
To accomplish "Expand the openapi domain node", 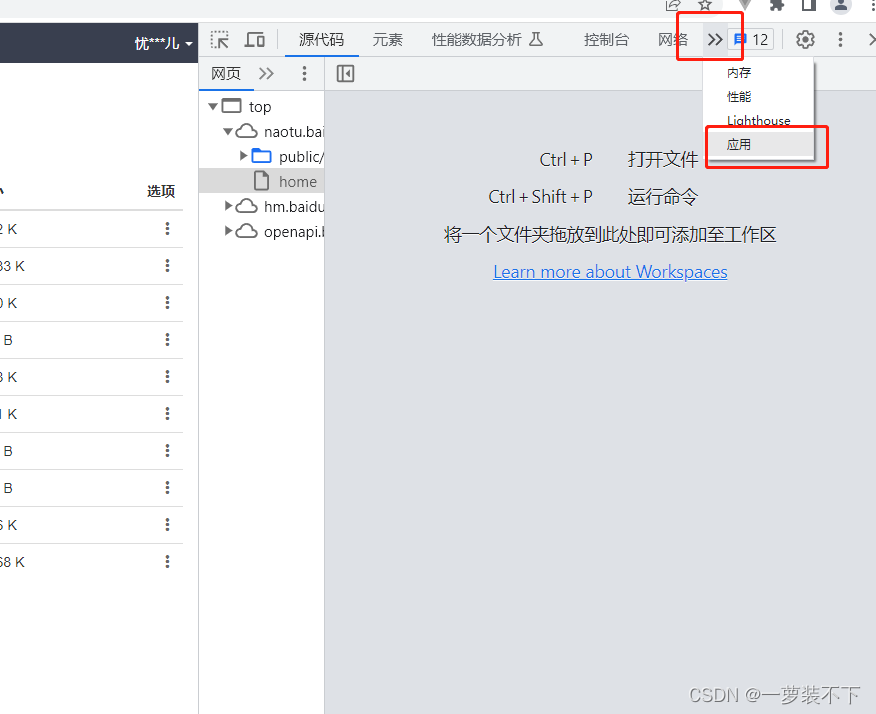I will point(228,230).
